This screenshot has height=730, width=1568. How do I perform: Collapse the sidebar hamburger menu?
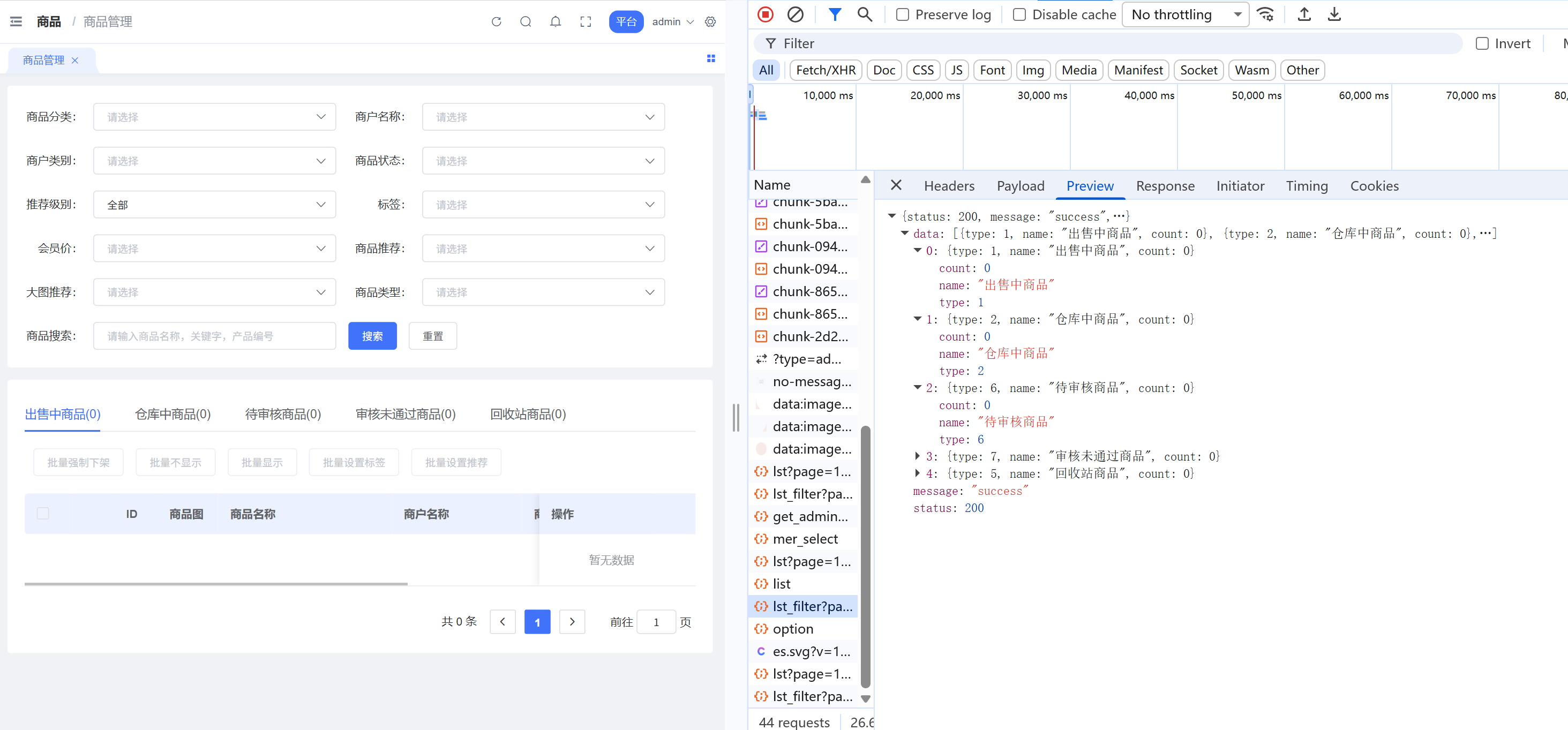pos(17,22)
